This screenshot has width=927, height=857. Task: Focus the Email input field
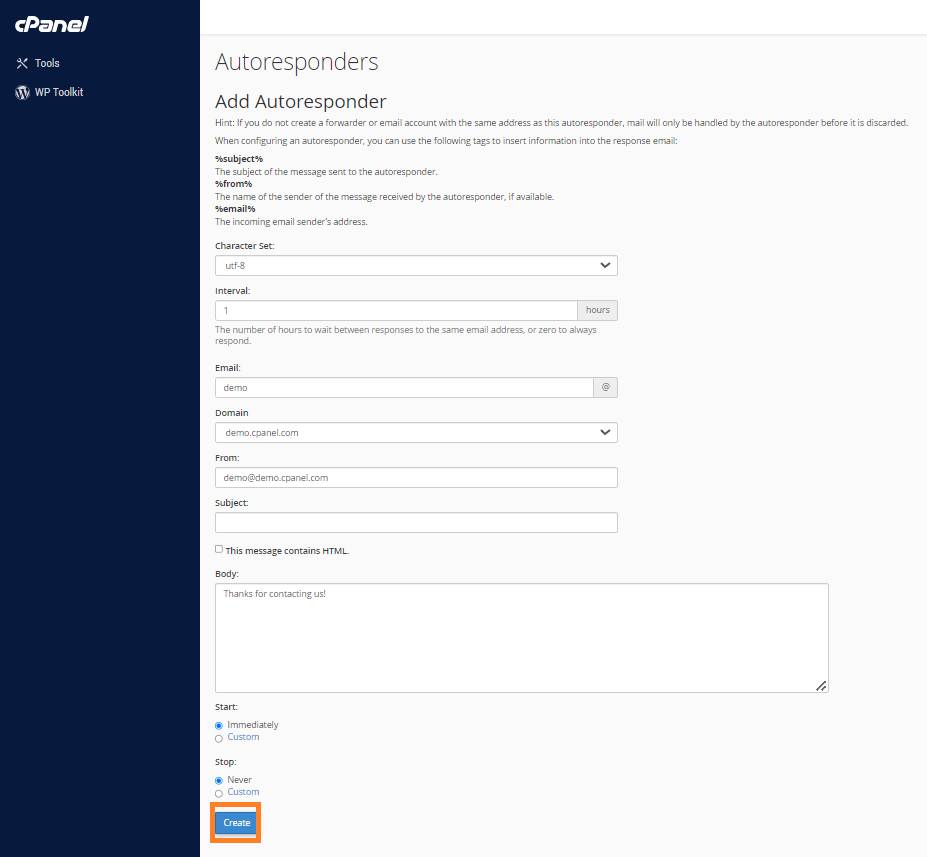(x=404, y=388)
